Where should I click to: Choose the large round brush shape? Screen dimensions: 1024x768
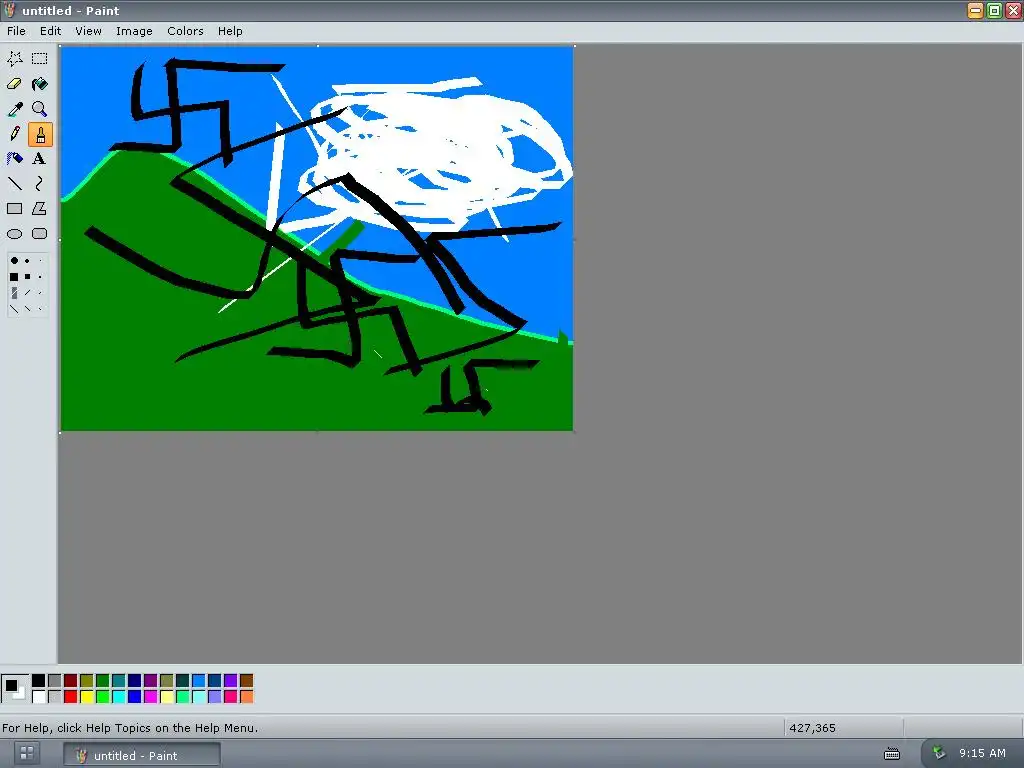[14, 261]
